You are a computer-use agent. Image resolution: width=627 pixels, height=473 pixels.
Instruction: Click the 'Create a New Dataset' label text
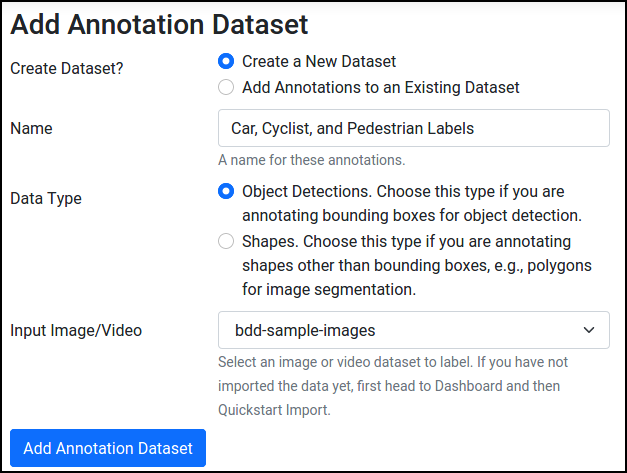coord(319,61)
